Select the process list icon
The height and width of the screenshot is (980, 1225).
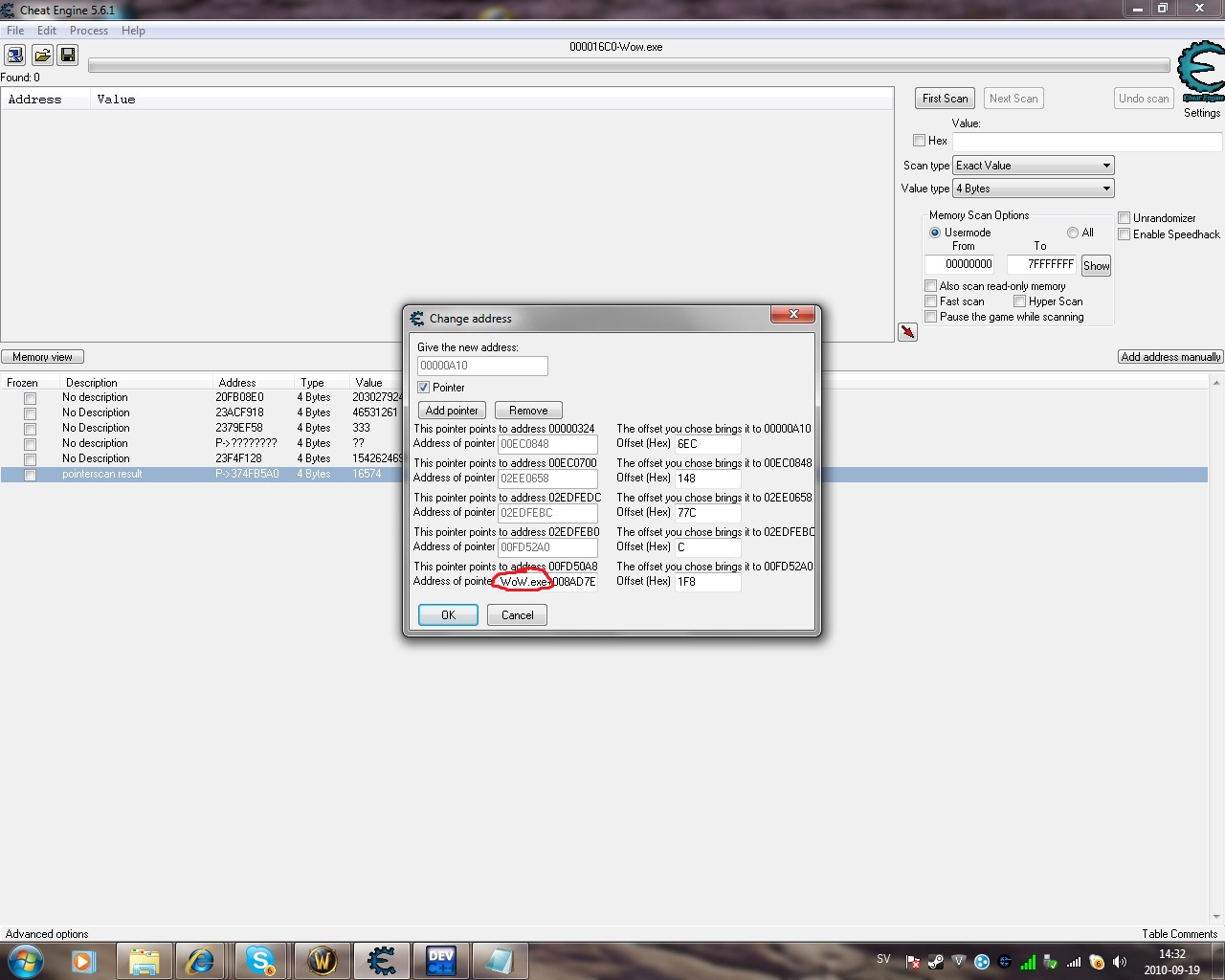(x=13, y=55)
